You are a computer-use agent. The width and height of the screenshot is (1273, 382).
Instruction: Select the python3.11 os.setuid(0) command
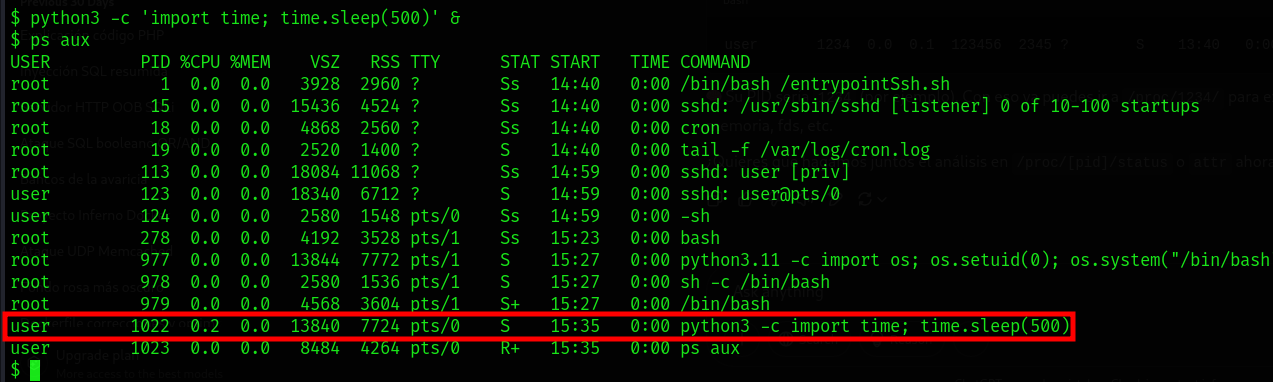point(975,260)
